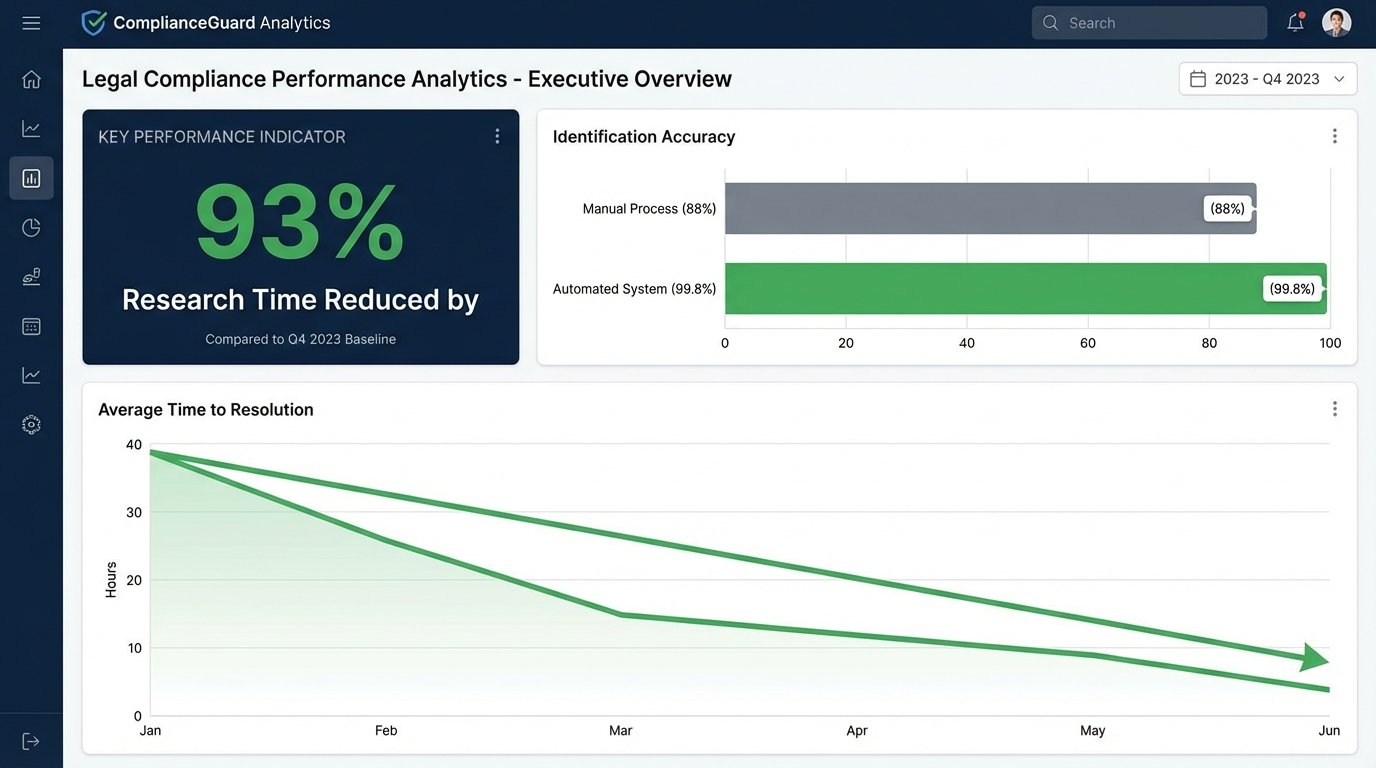Screen dimensions: 1376x768
Task: Open the hamburger menu in top bar
Action: point(31,23)
